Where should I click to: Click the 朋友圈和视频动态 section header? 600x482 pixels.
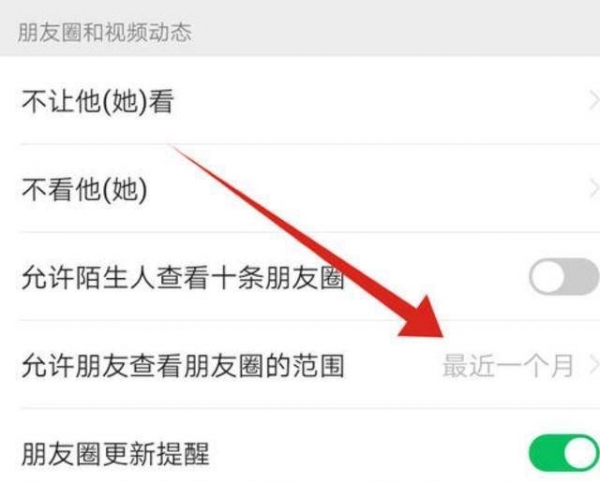[x=105, y=32]
